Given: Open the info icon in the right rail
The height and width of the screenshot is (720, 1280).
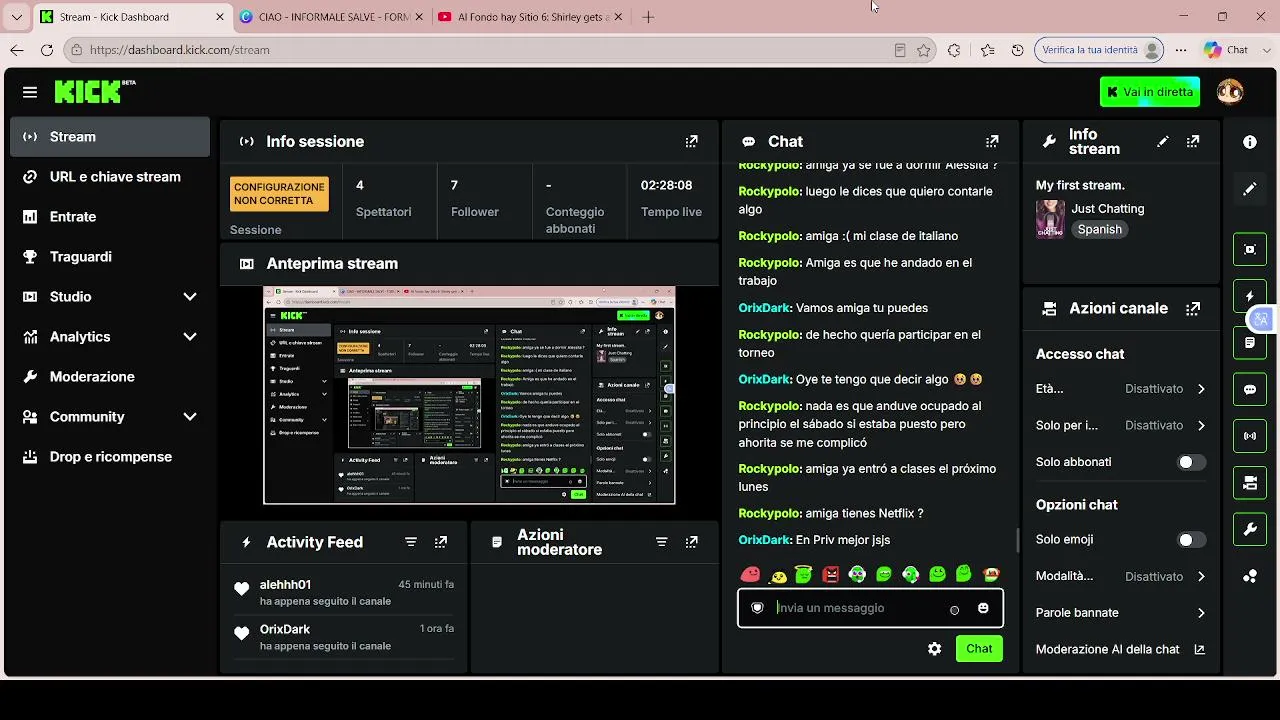Looking at the screenshot, I should pyautogui.click(x=1250, y=142).
